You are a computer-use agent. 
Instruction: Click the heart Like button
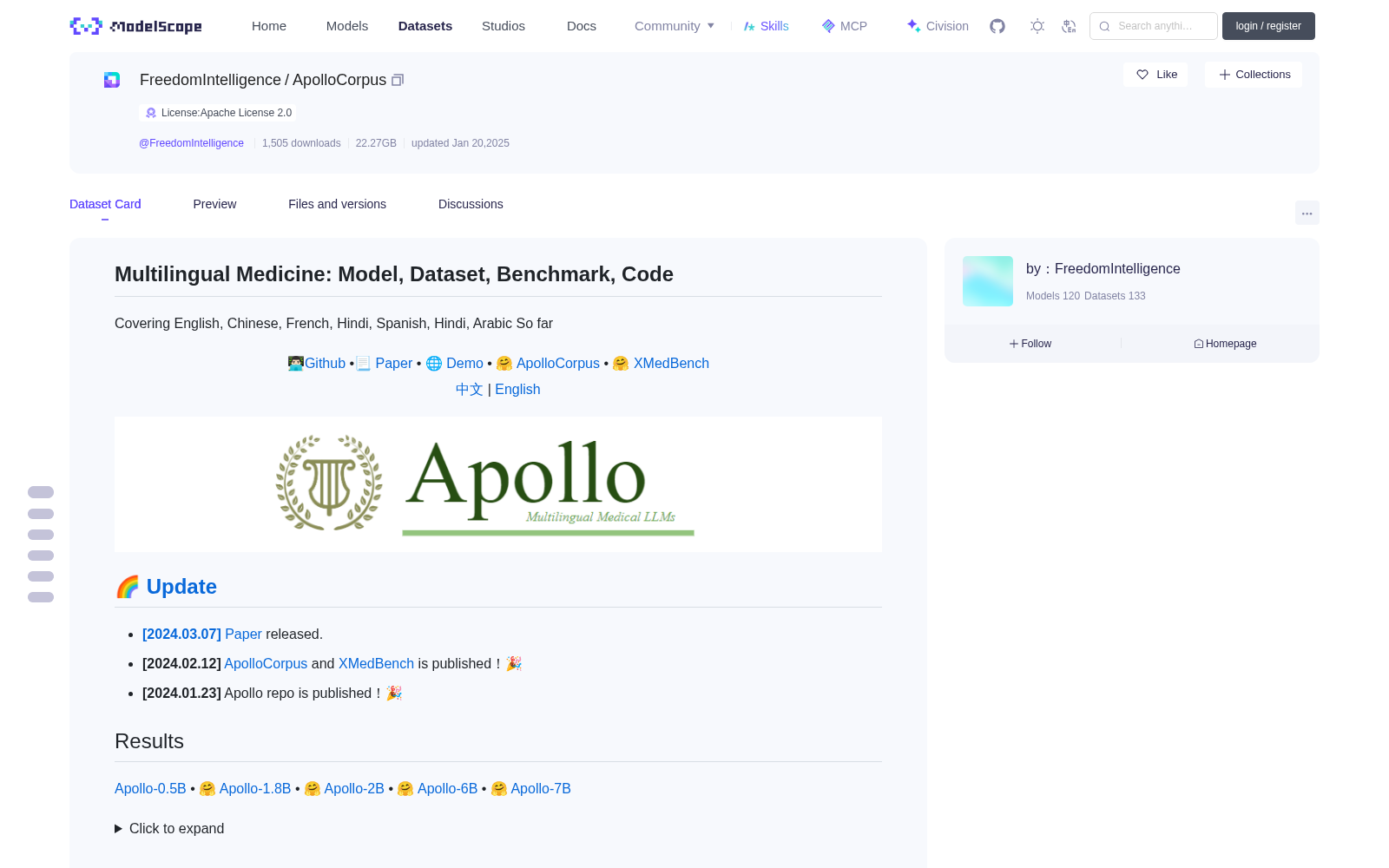[1155, 75]
